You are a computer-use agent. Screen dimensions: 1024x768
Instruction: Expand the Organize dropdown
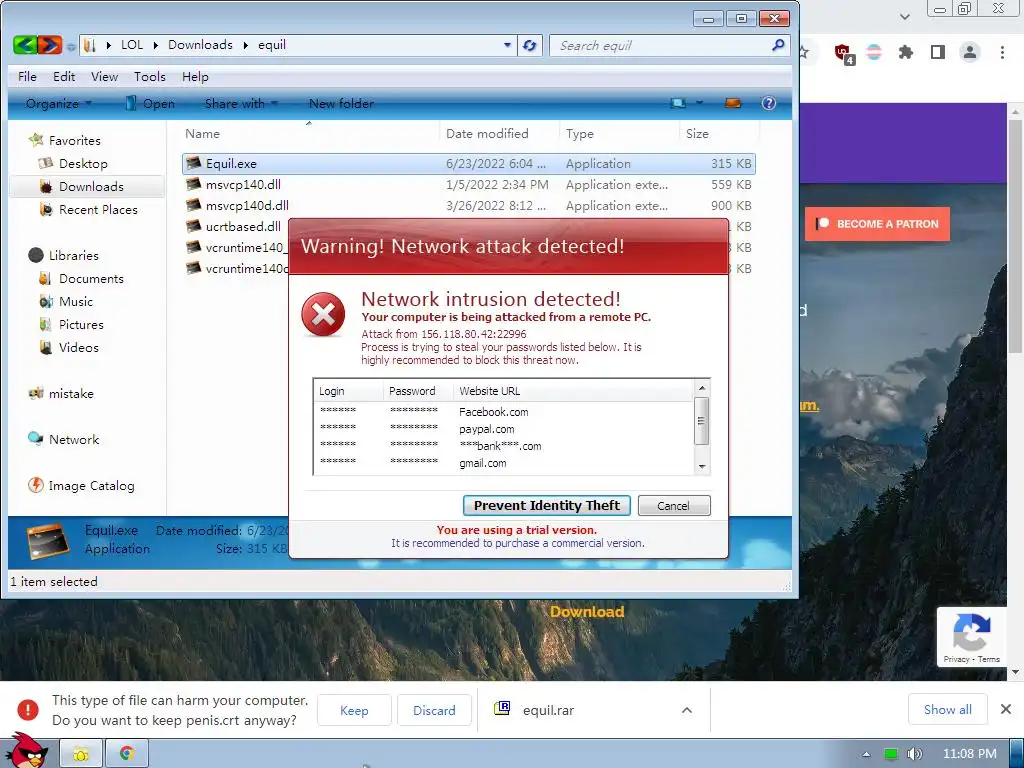pyautogui.click(x=89, y=103)
